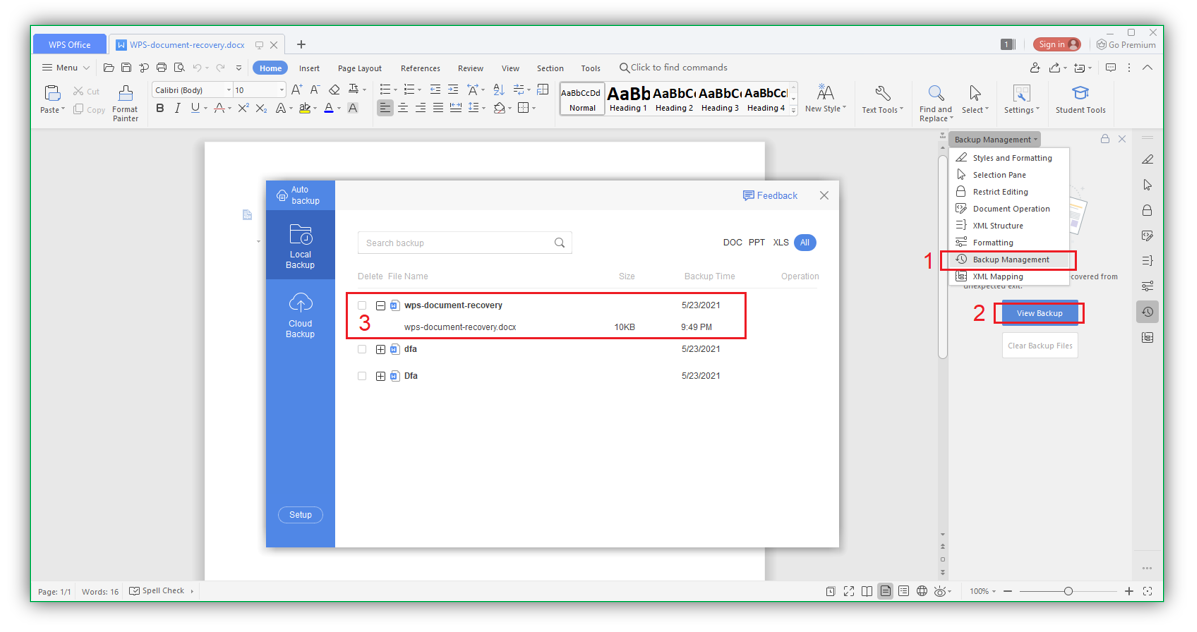This screenshot has height=632, width=1197.
Task: Click the Setup button in backup dialog
Action: coord(300,514)
